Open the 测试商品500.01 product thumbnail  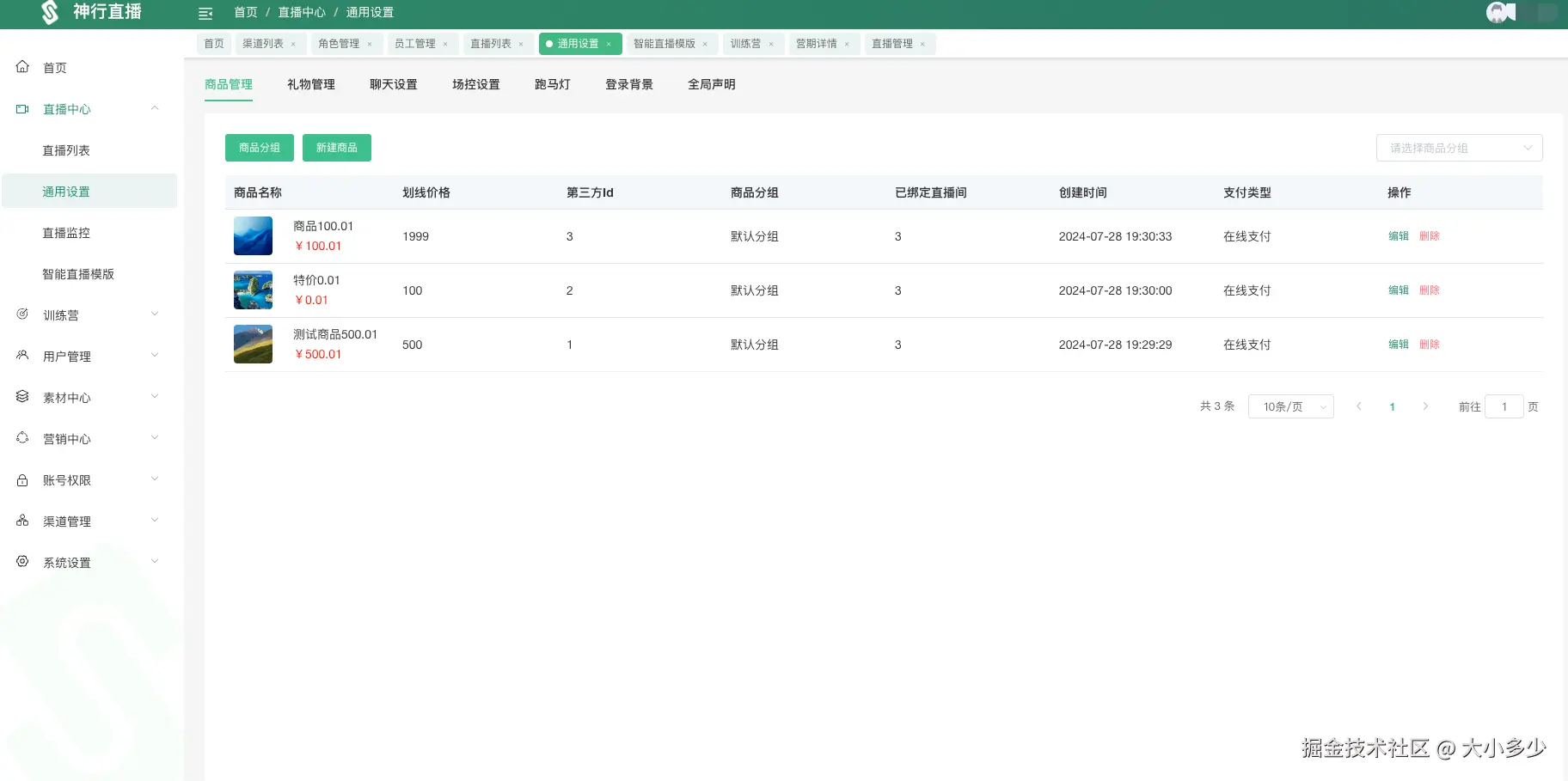pyautogui.click(x=253, y=344)
